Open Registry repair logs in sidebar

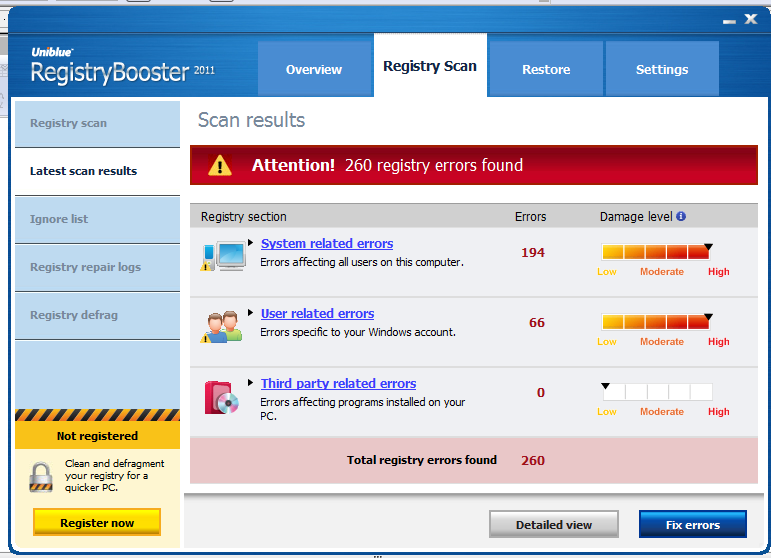[97, 267]
